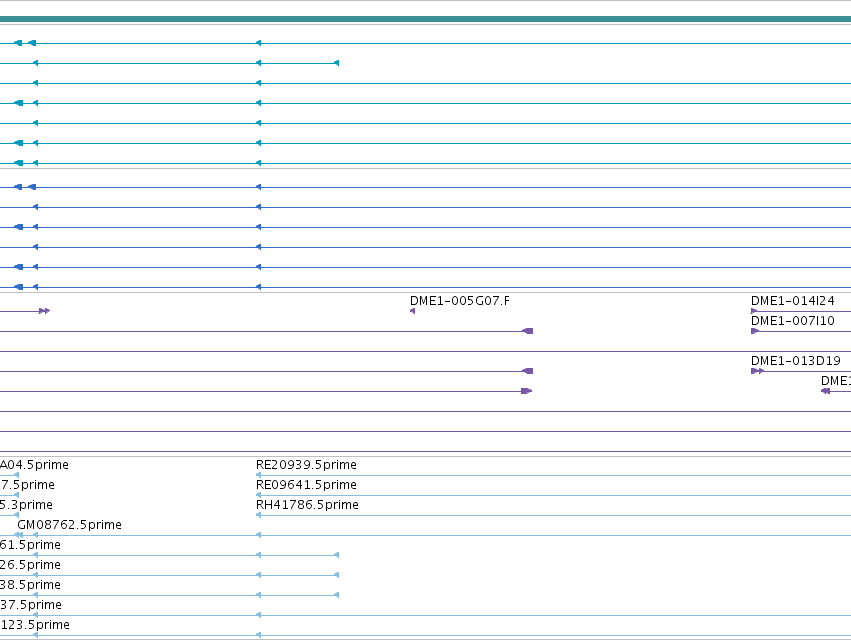Select the small purple arrow beside DME1-005G07.F

[412, 311]
